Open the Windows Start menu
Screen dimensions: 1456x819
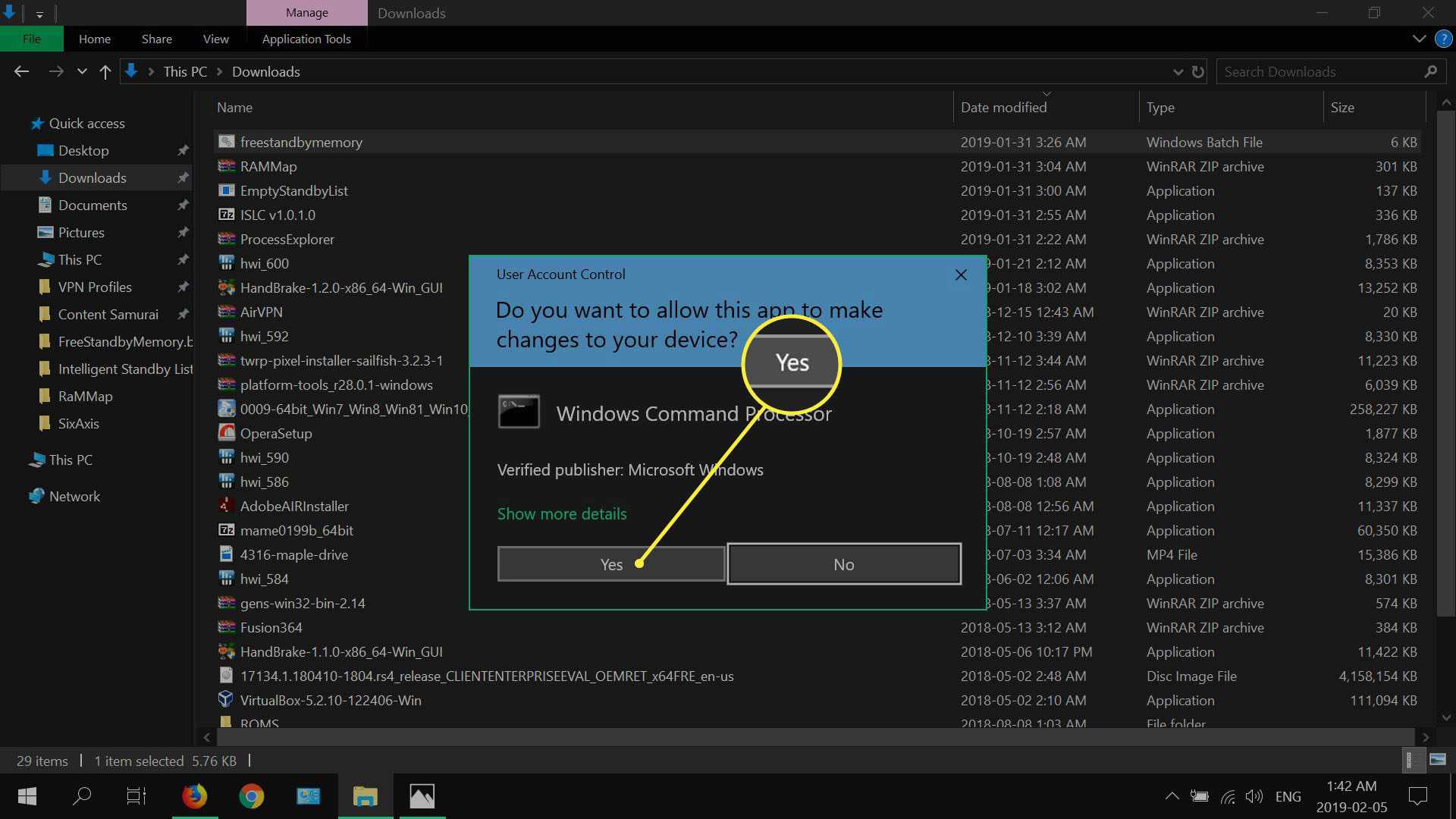27,795
